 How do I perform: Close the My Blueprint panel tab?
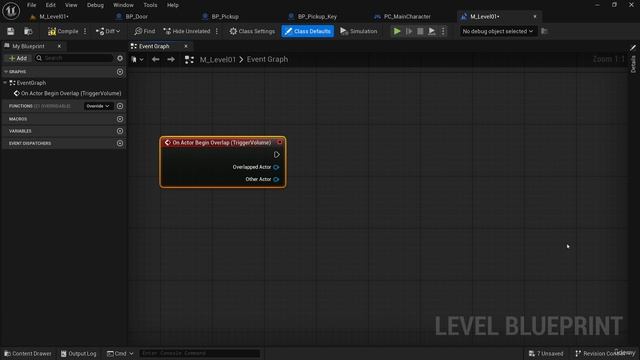click(59, 46)
